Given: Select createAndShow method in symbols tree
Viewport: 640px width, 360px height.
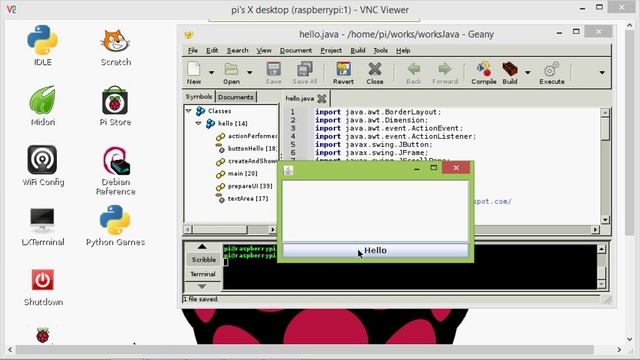Looking at the screenshot, I should (247, 161).
